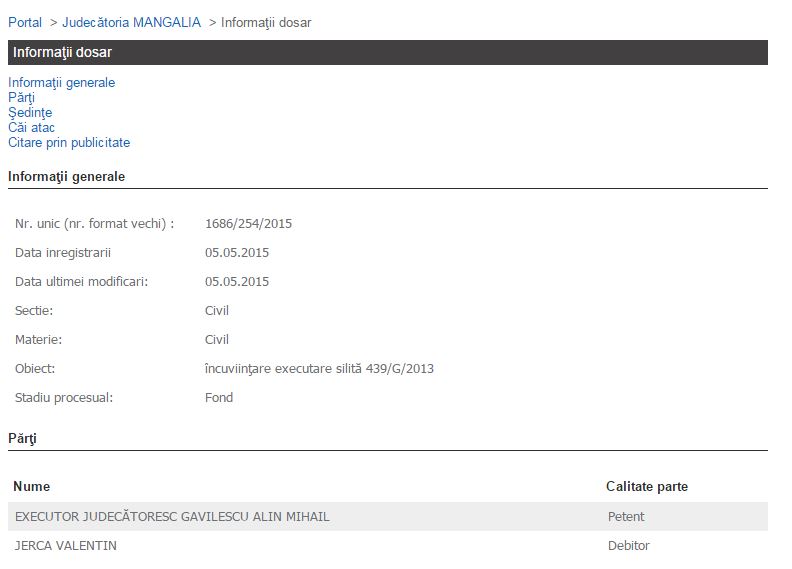Image resolution: width=792 pixels, height=569 pixels.
Task: Click the Portal breadcrumb link
Action: click(25, 22)
